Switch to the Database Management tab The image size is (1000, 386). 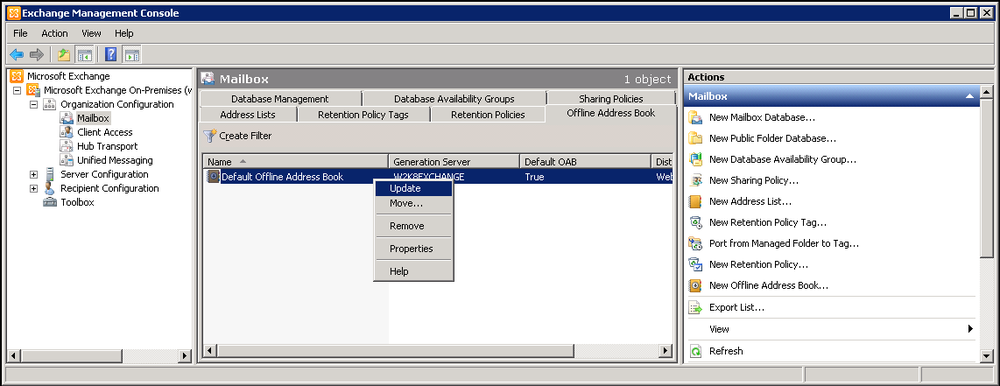coord(280,99)
